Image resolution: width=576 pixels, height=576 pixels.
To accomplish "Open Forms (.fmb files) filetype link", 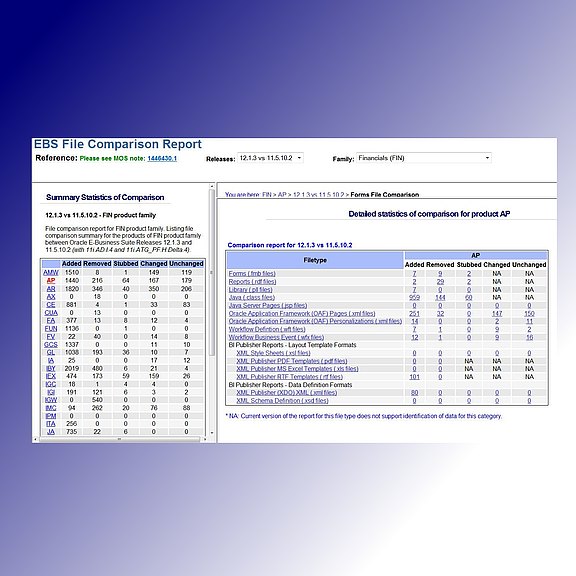I will [252, 274].
